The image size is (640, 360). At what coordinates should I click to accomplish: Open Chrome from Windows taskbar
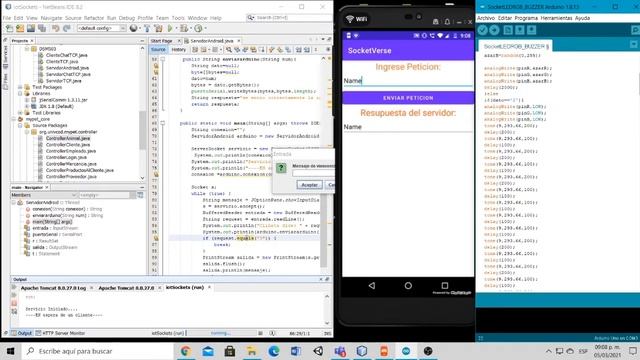[186, 351]
